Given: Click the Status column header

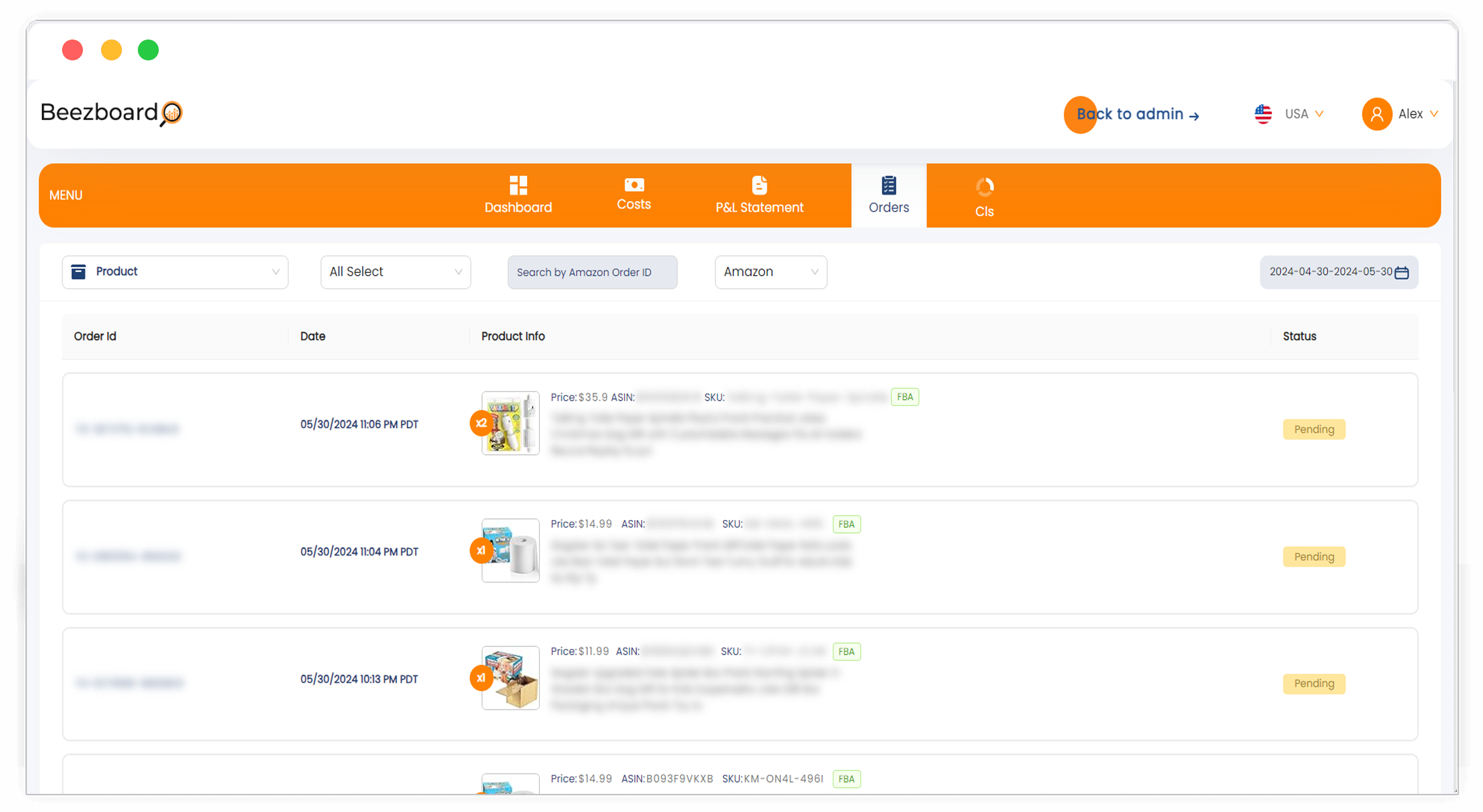Looking at the screenshot, I should (x=1300, y=336).
